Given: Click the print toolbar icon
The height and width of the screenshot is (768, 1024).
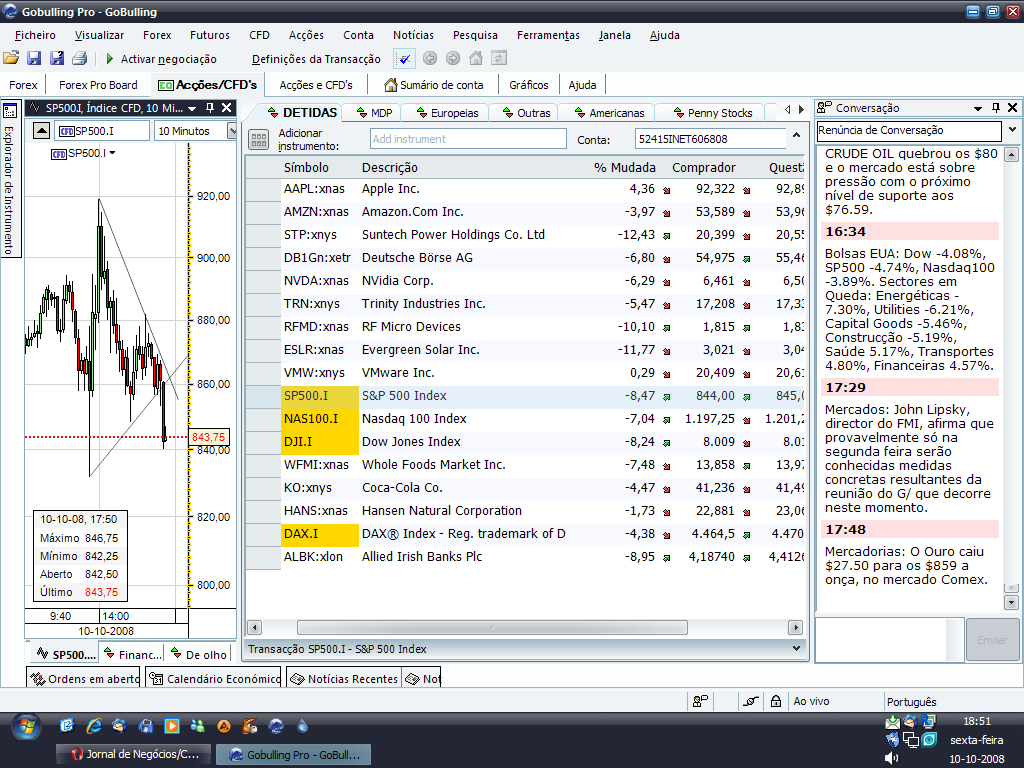Looking at the screenshot, I should [x=80, y=59].
